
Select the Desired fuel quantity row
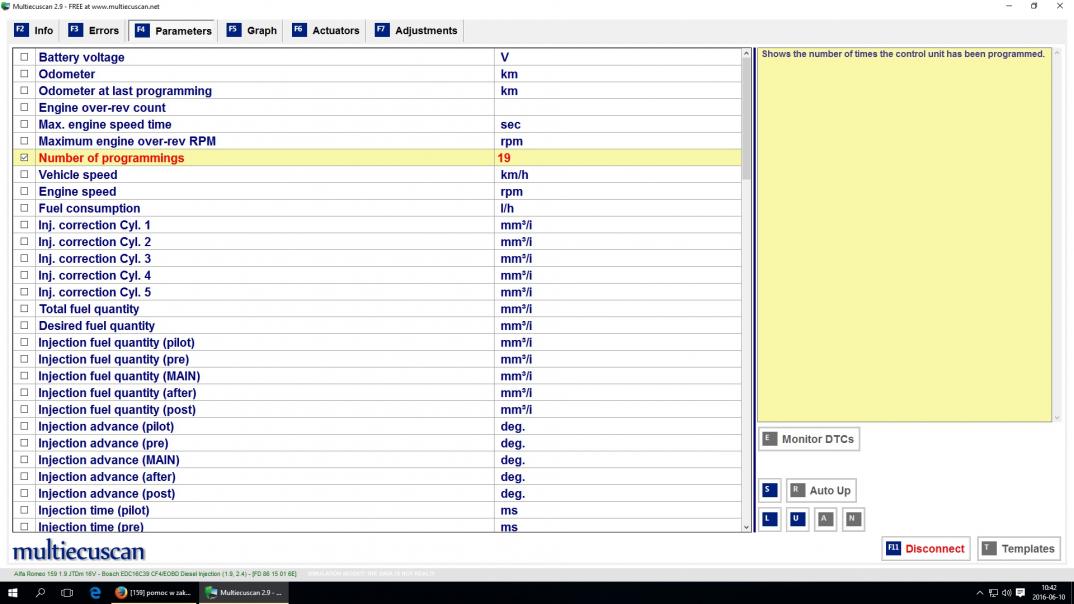tap(377, 326)
